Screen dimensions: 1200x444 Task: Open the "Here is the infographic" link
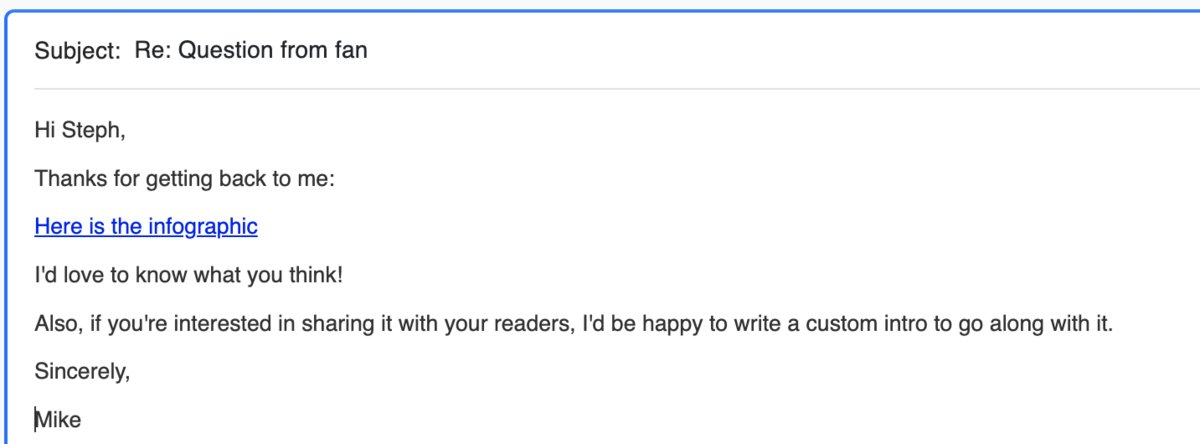(146, 227)
